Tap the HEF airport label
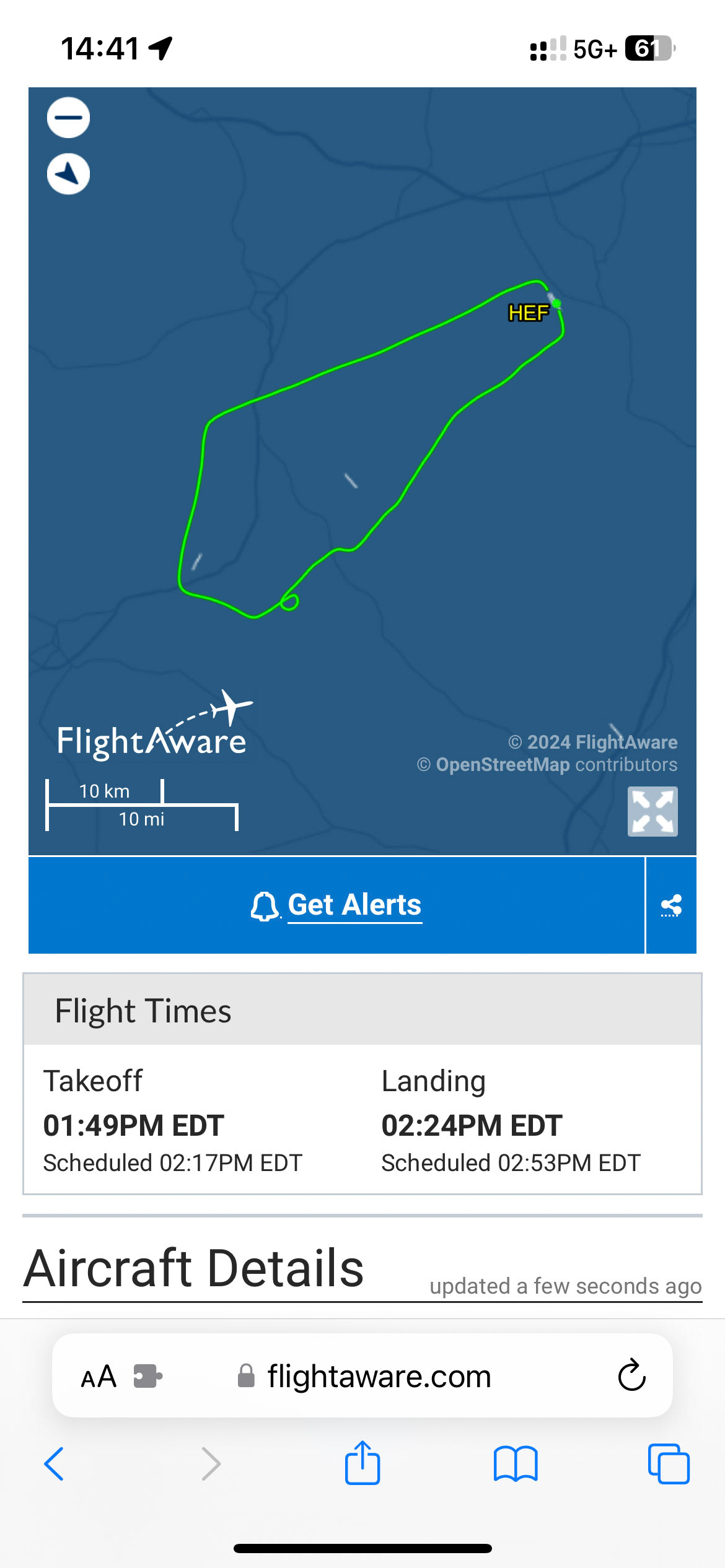This screenshot has width=725, height=1568. 528,313
